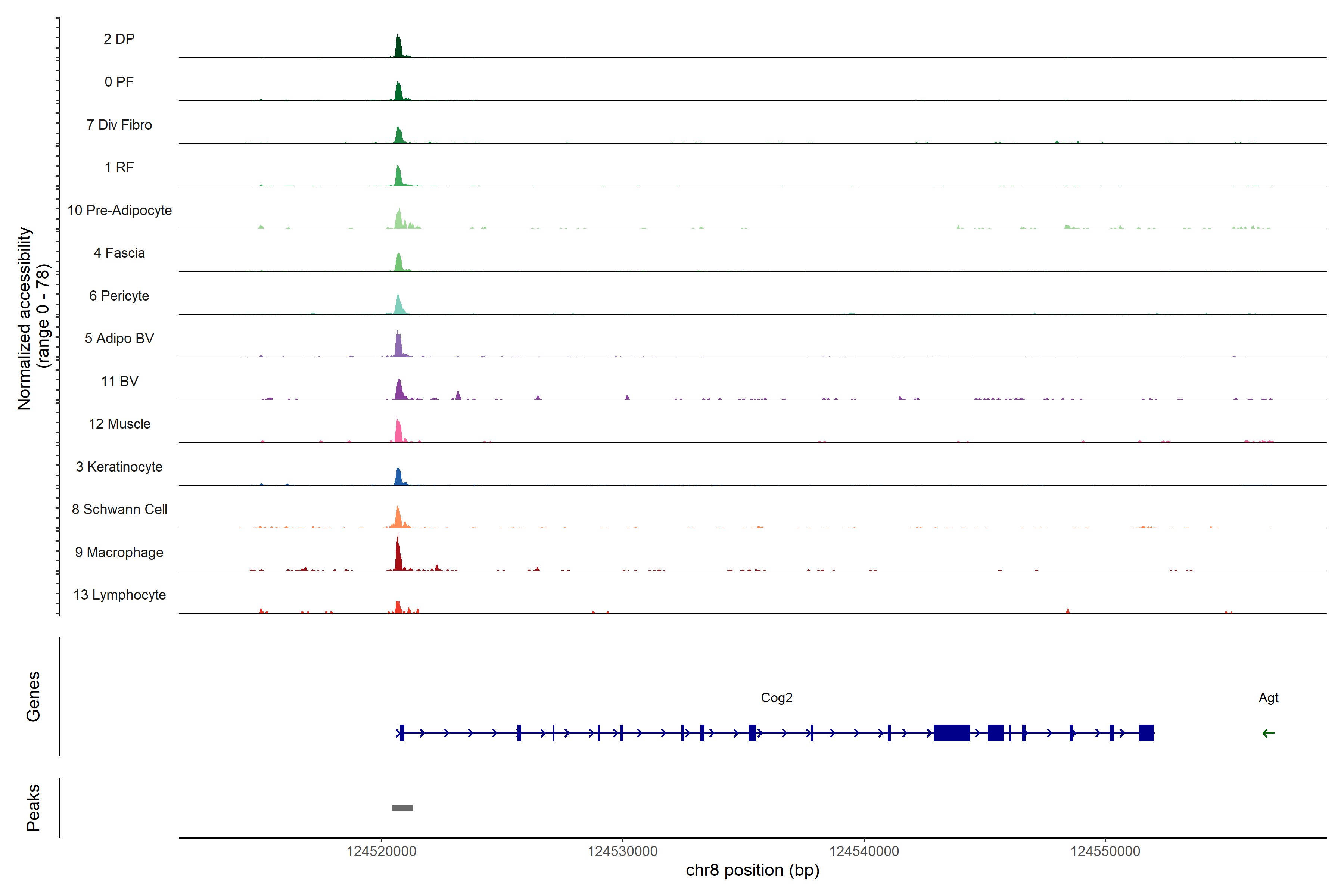
Task: Click the 8 Schwann Cell track label
Action: [119, 509]
